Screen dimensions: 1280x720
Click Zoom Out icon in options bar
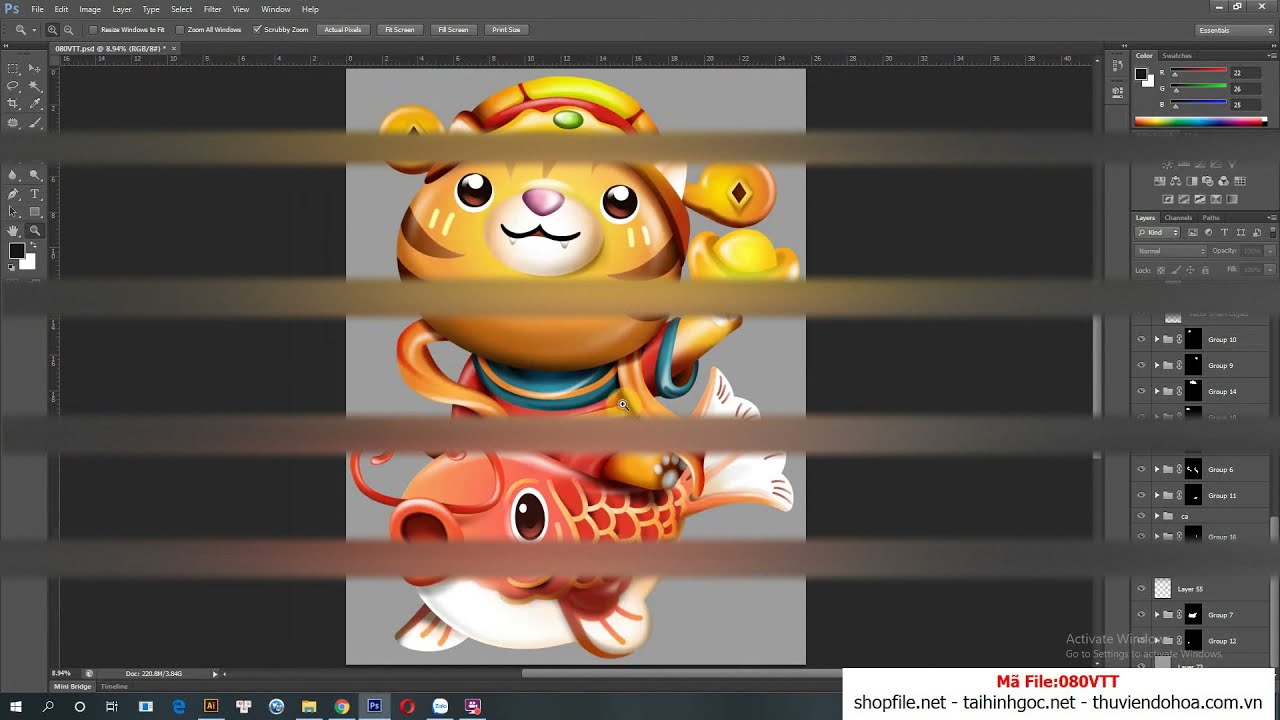[x=67, y=30]
